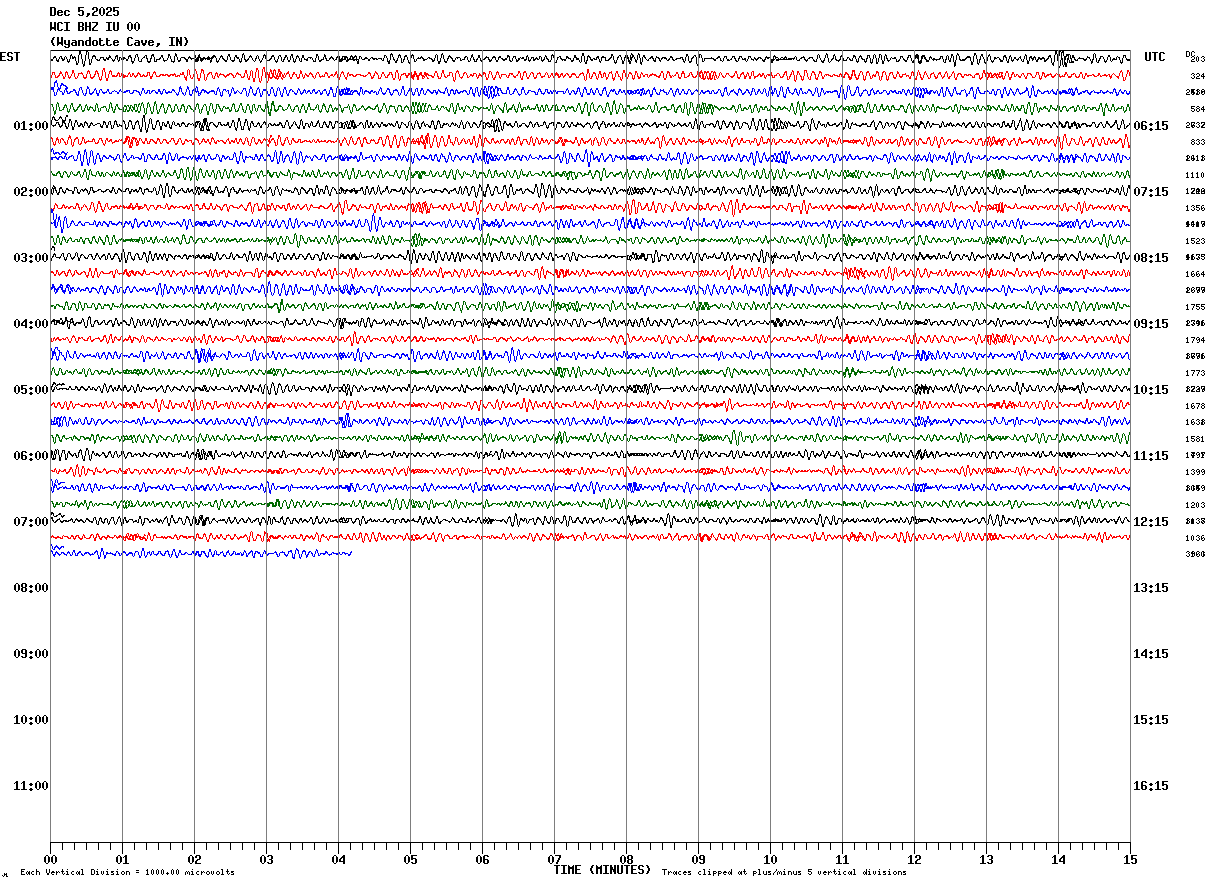
Task: Click the 12:15 UTC time label
Action: tap(1151, 522)
